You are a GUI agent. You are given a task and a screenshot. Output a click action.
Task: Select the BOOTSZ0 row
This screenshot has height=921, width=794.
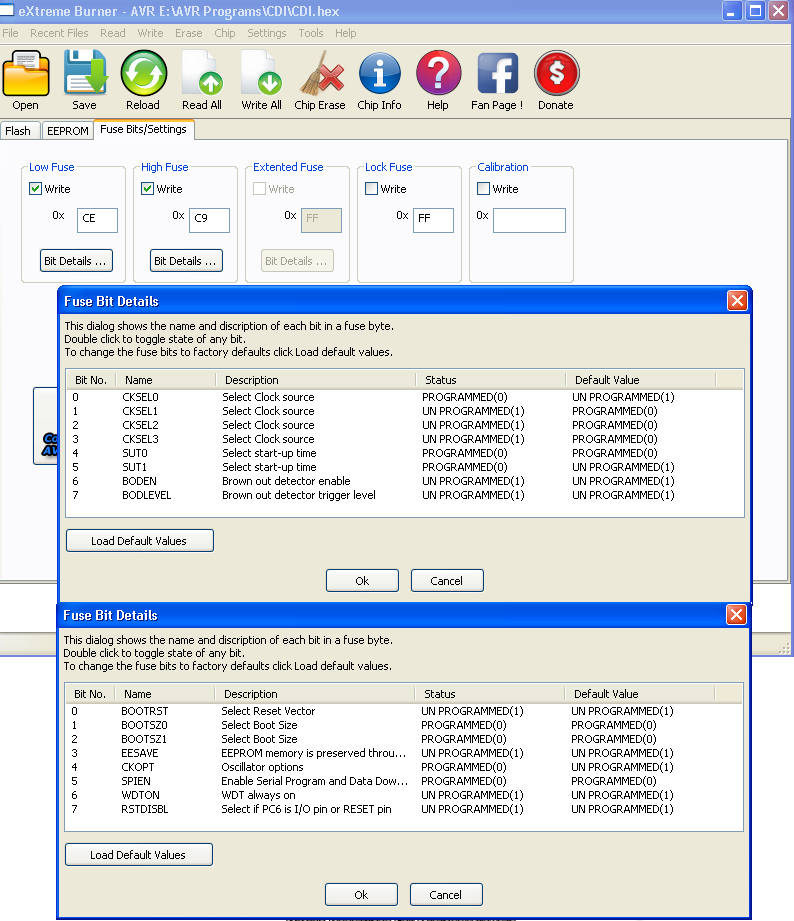[403, 725]
